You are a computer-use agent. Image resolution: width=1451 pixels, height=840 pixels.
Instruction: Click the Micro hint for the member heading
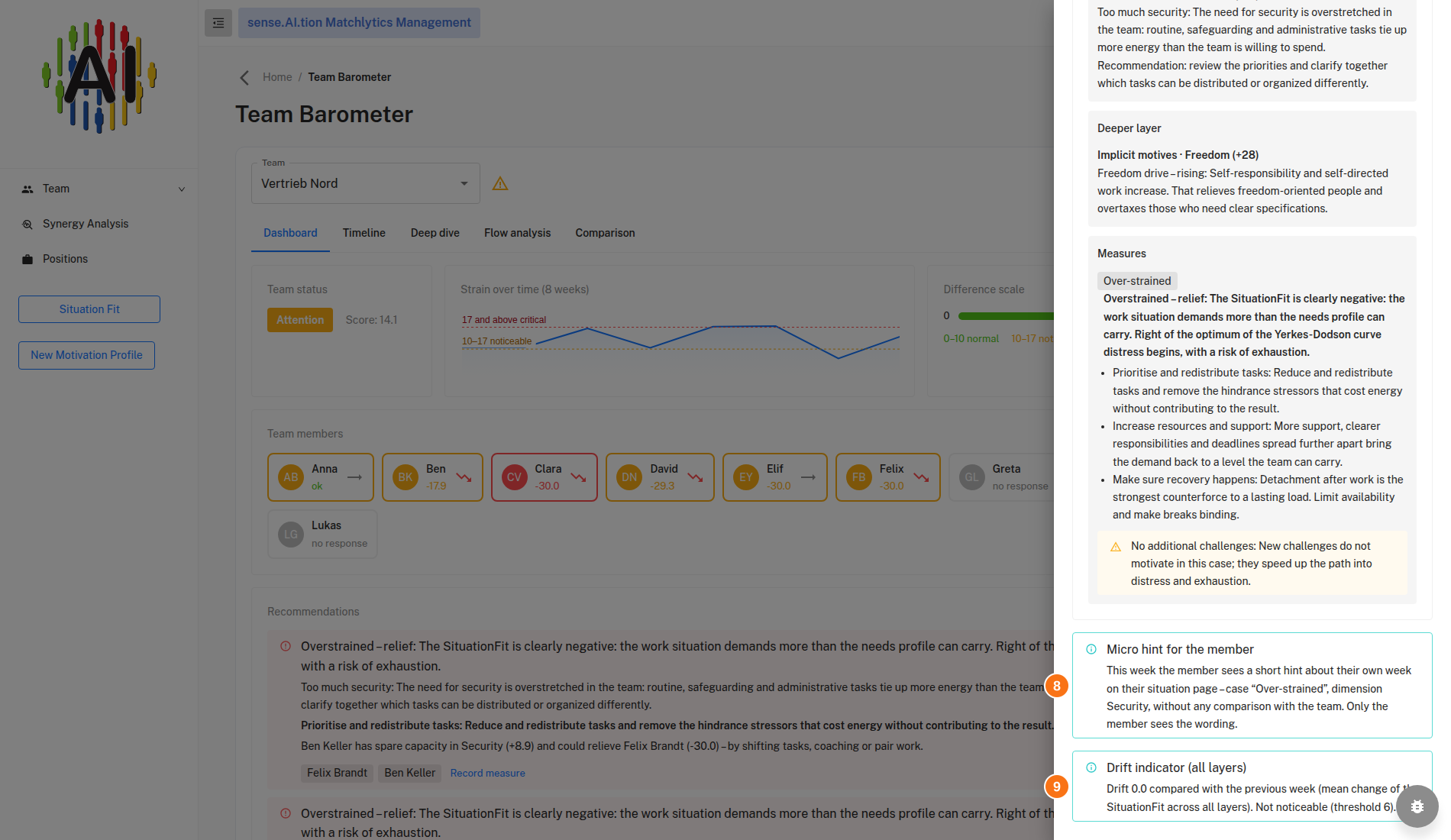tap(1180, 649)
